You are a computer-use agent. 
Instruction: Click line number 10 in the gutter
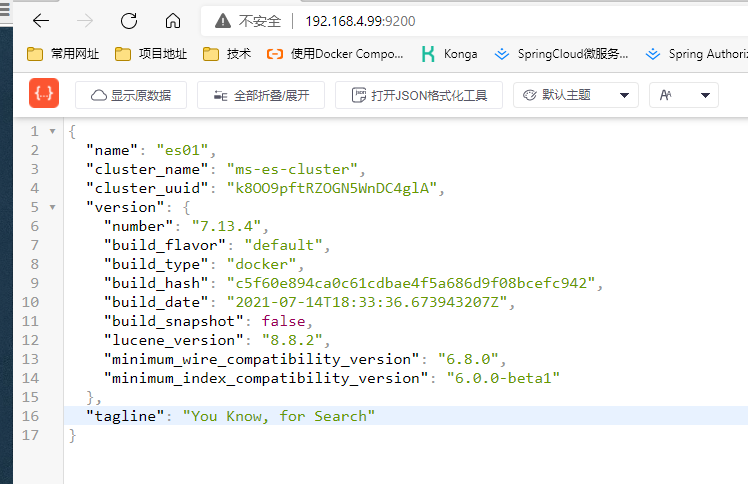30,302
